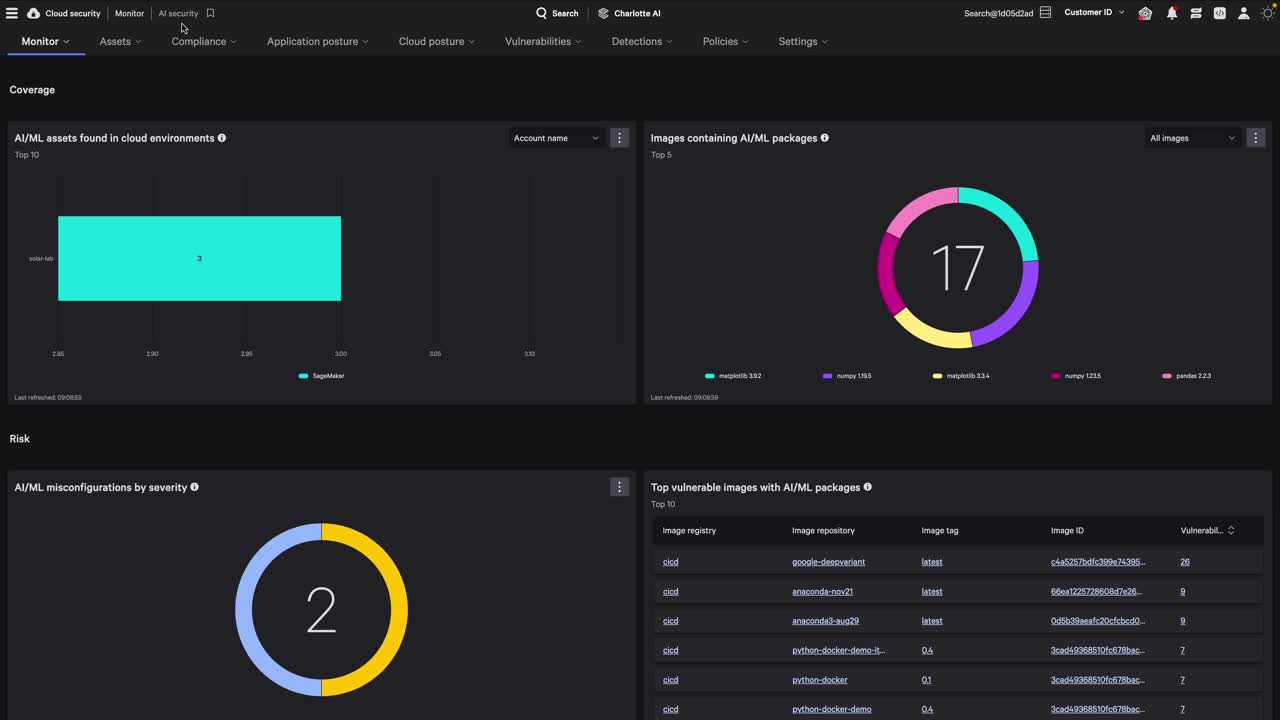1280x720 pixels.
Task: Toggle the light/dark theme sun icon
Action: pyautogui.click(x=1267, y=13)
